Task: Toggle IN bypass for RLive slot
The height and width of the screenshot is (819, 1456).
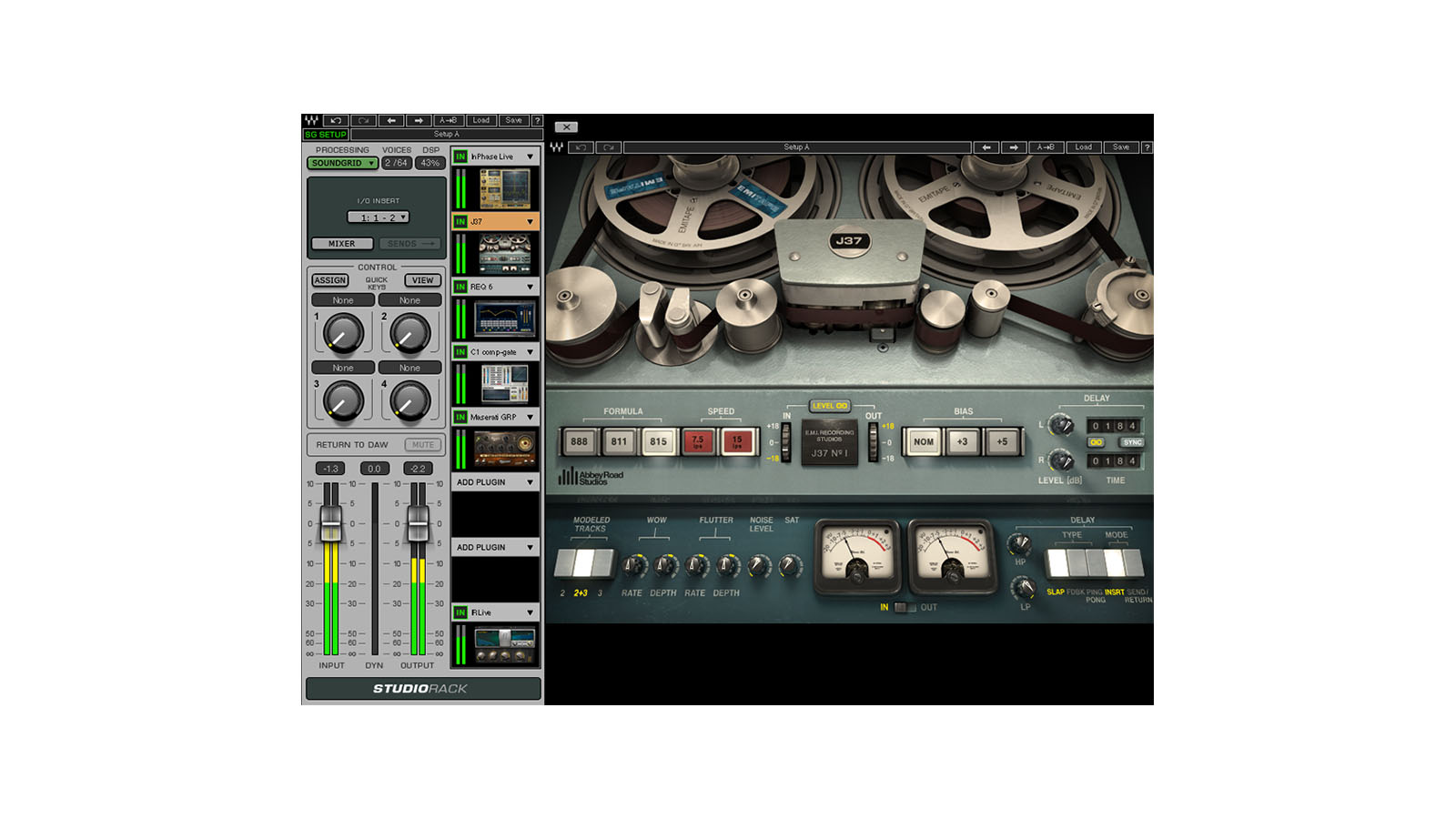Action: pos(460,612)
